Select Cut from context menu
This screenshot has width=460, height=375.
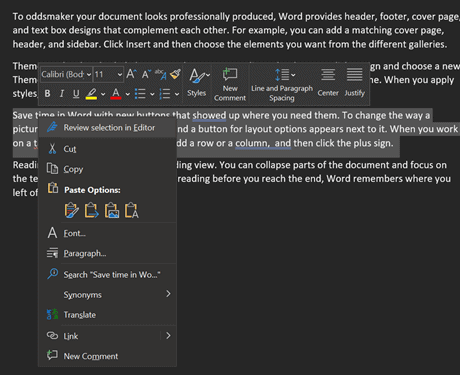click(x=107, y=149)
